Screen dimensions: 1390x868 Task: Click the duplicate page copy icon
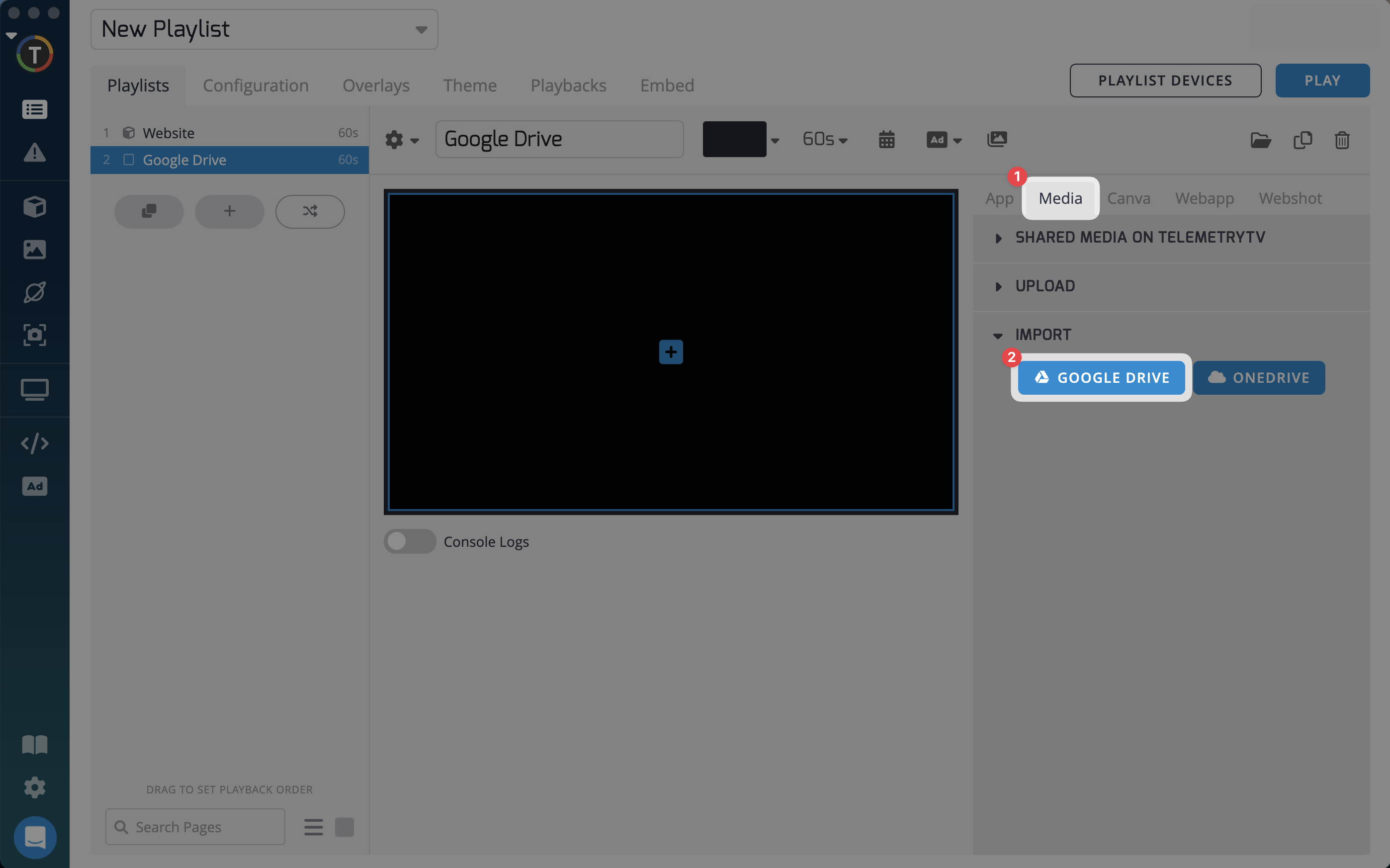point(1302,140)
